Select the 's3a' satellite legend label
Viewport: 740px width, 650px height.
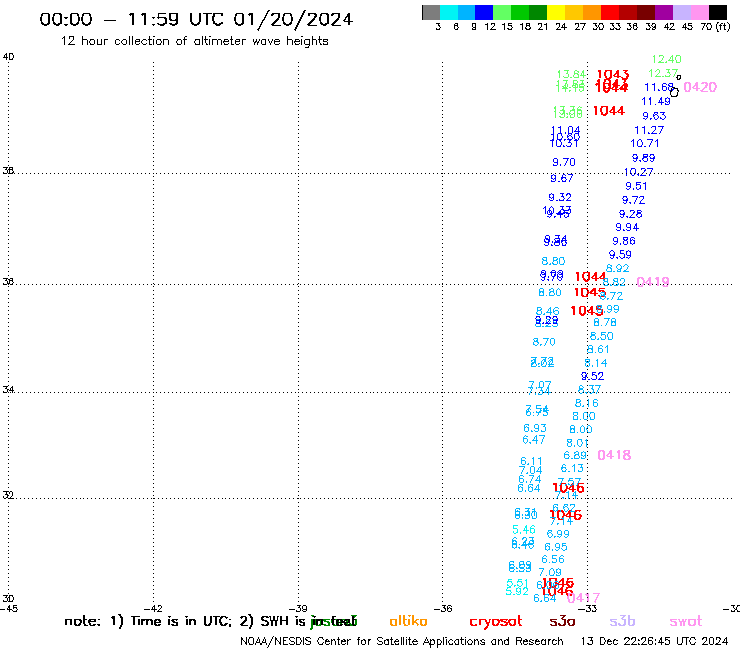click(x=562, y=621)
